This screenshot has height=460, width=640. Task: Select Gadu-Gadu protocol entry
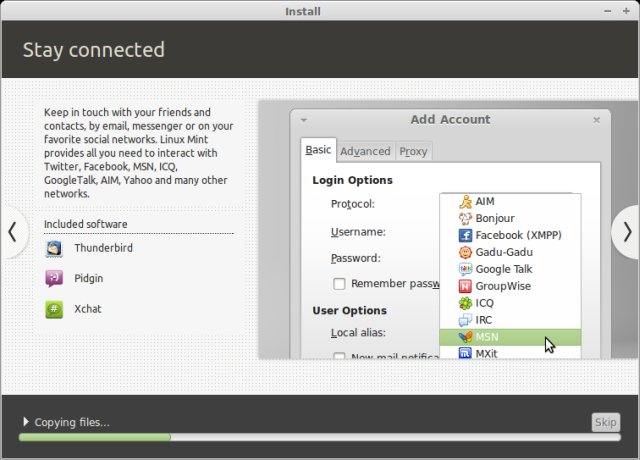510,253
